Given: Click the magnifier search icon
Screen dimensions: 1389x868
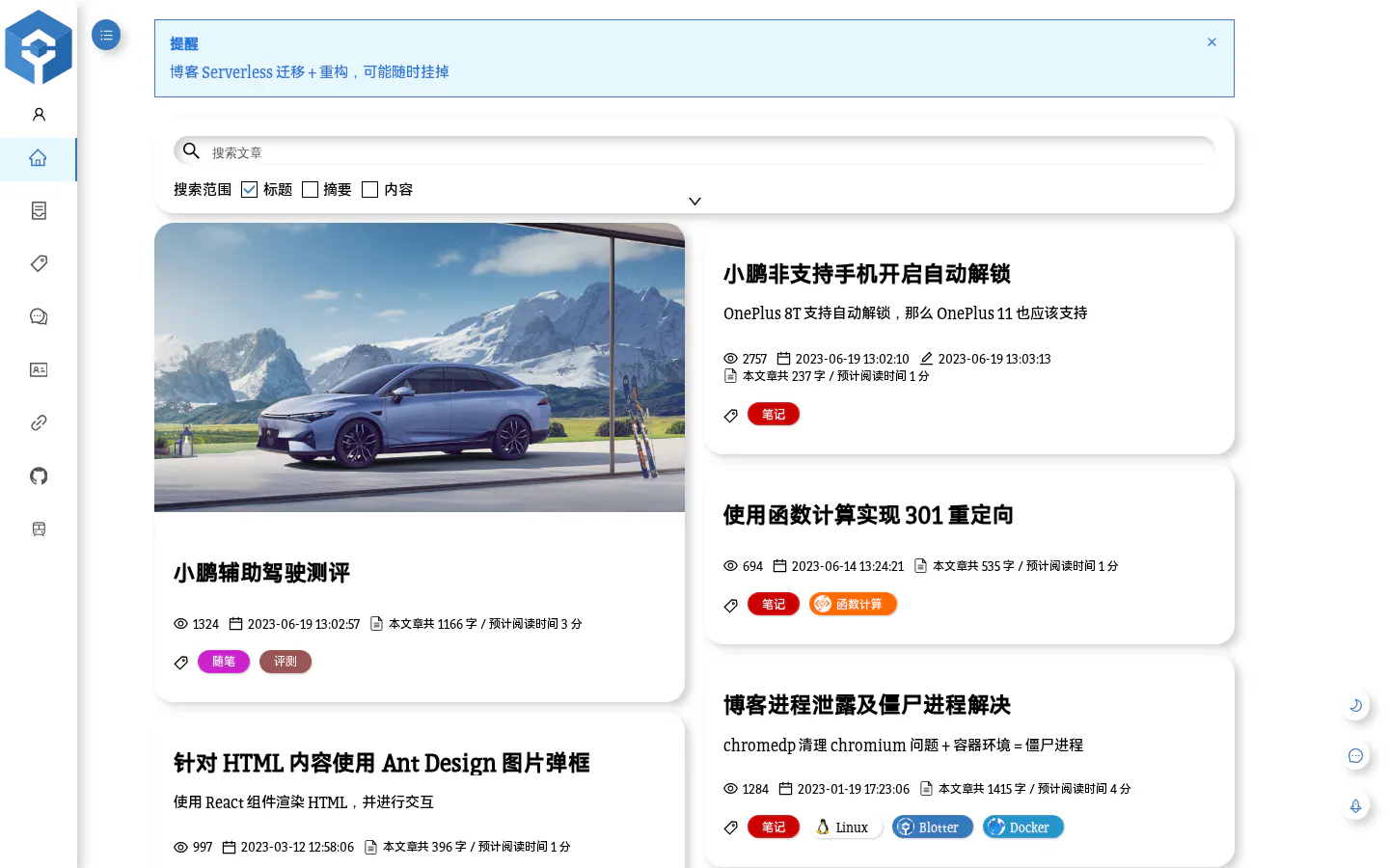Looking at the screenshot, I should [x=191, y=150].
